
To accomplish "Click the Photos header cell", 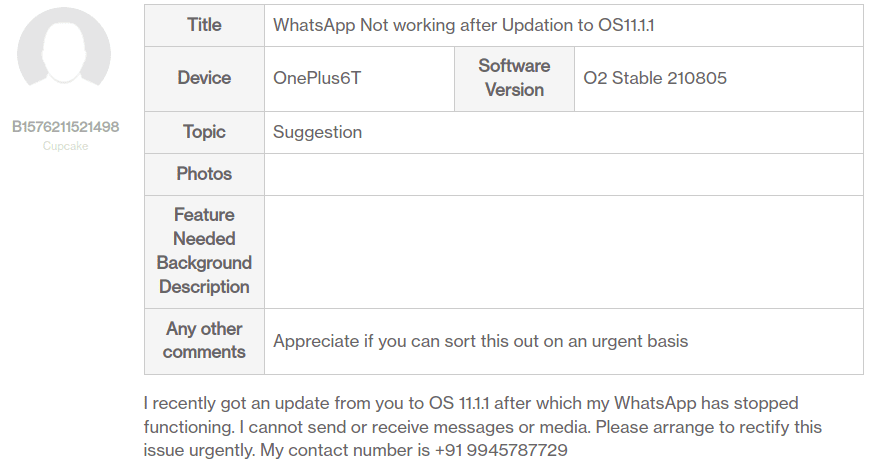I will (204, 174).
